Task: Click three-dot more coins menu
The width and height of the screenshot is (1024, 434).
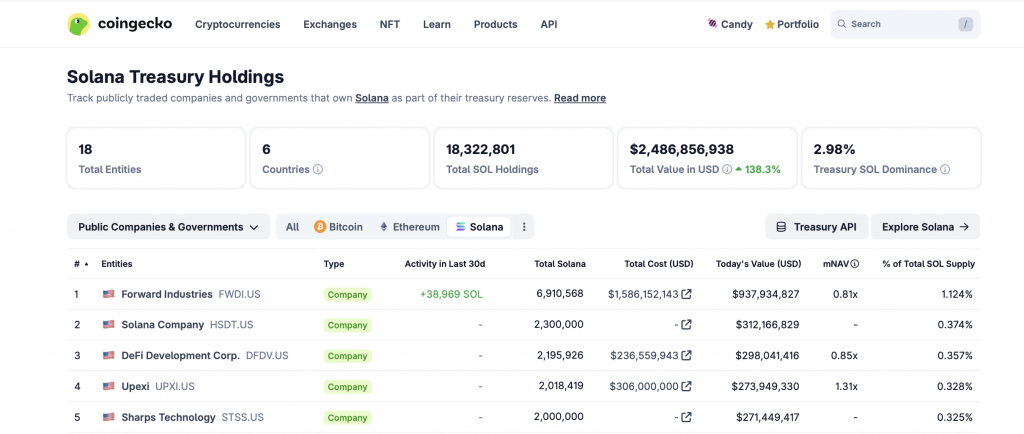Action: click(523, 227)
